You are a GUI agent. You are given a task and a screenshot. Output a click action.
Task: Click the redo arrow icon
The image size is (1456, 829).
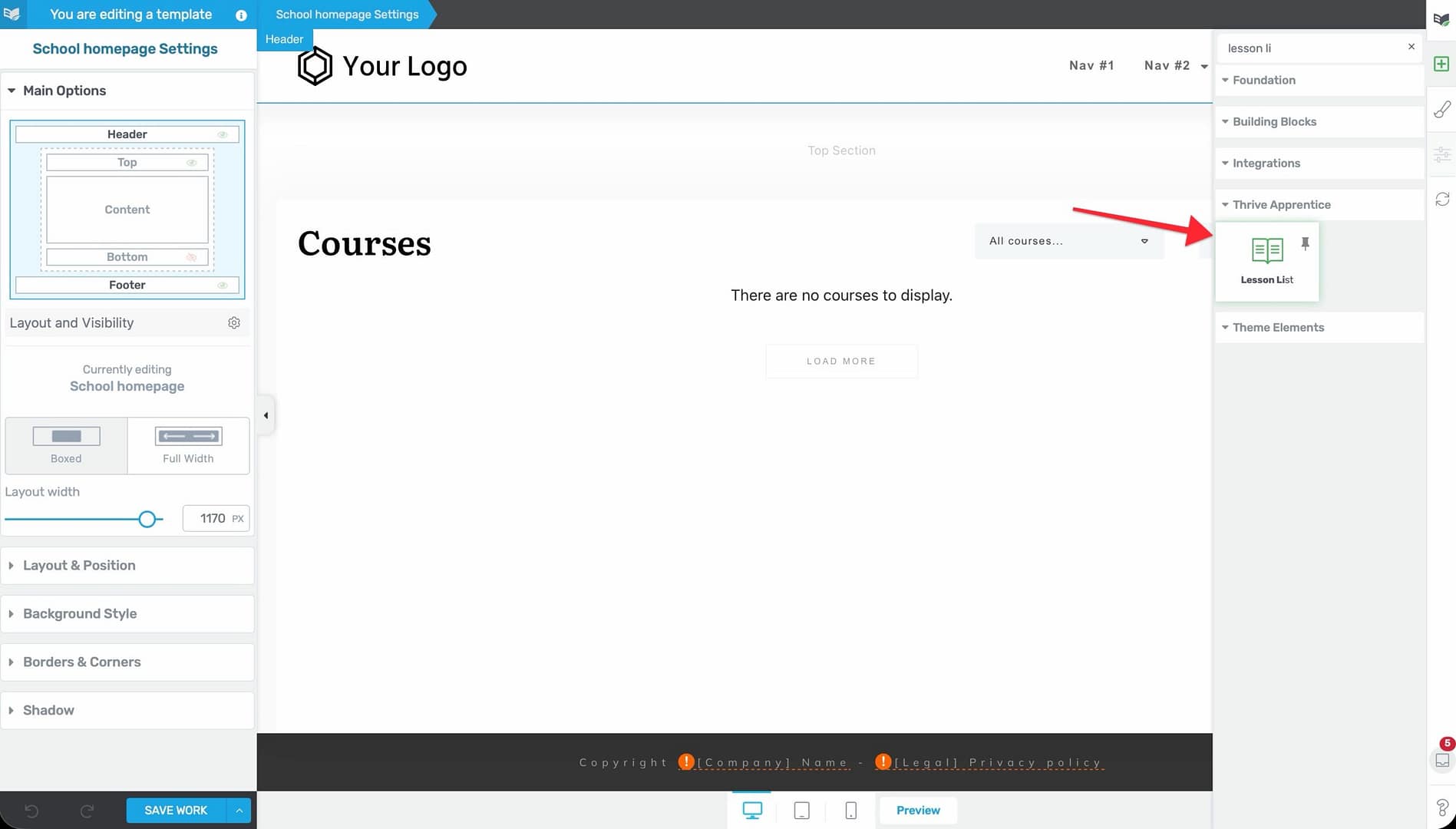point(87,811)
